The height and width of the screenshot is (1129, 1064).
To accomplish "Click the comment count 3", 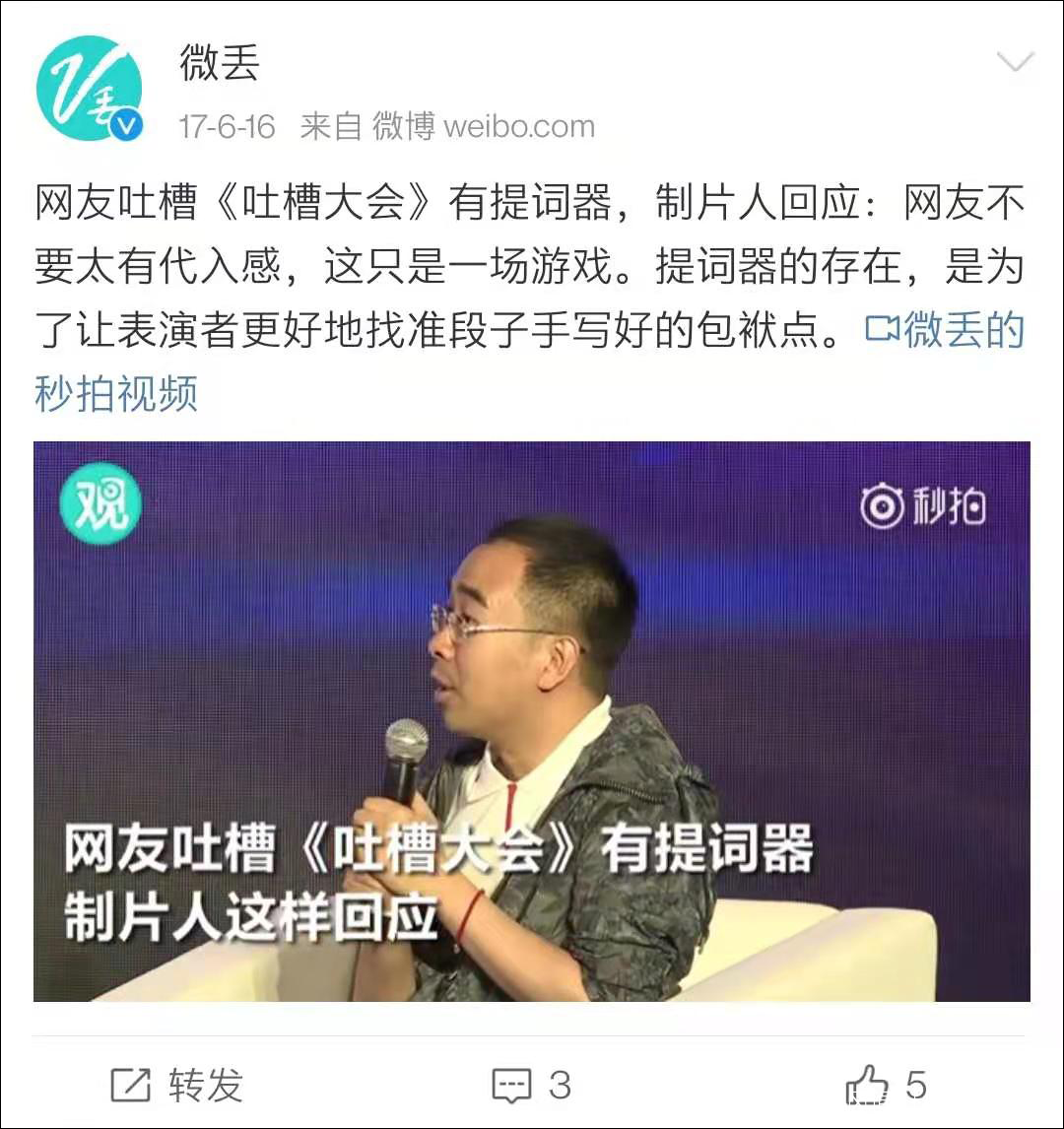I will pyautogui.click(x=560, y=1085).
